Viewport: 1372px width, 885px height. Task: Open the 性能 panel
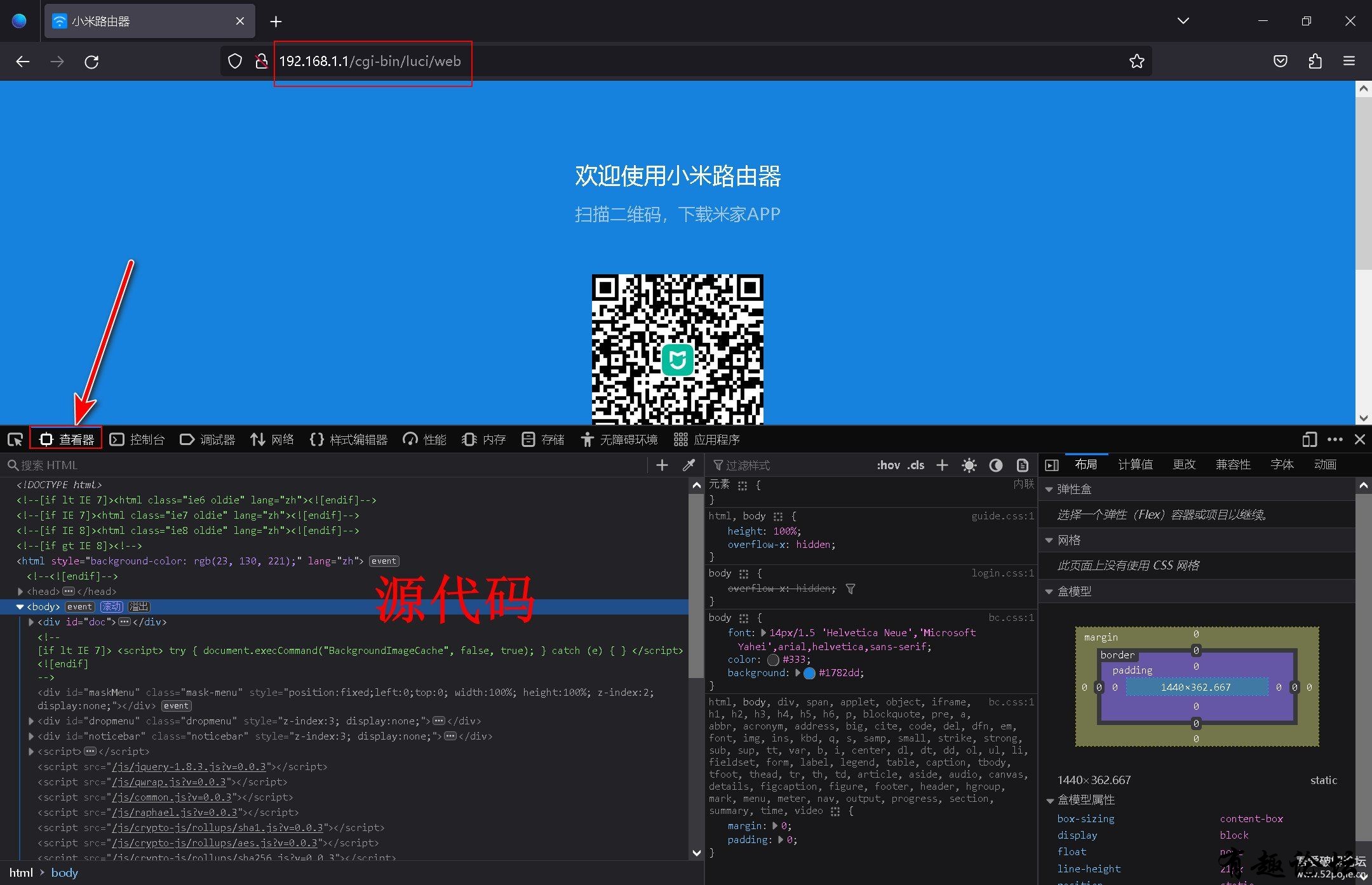coord(424,439)
